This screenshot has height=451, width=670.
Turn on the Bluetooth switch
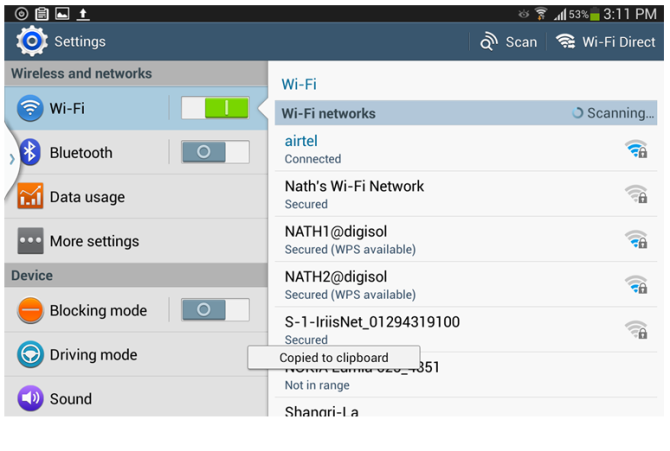coord(215,152)
